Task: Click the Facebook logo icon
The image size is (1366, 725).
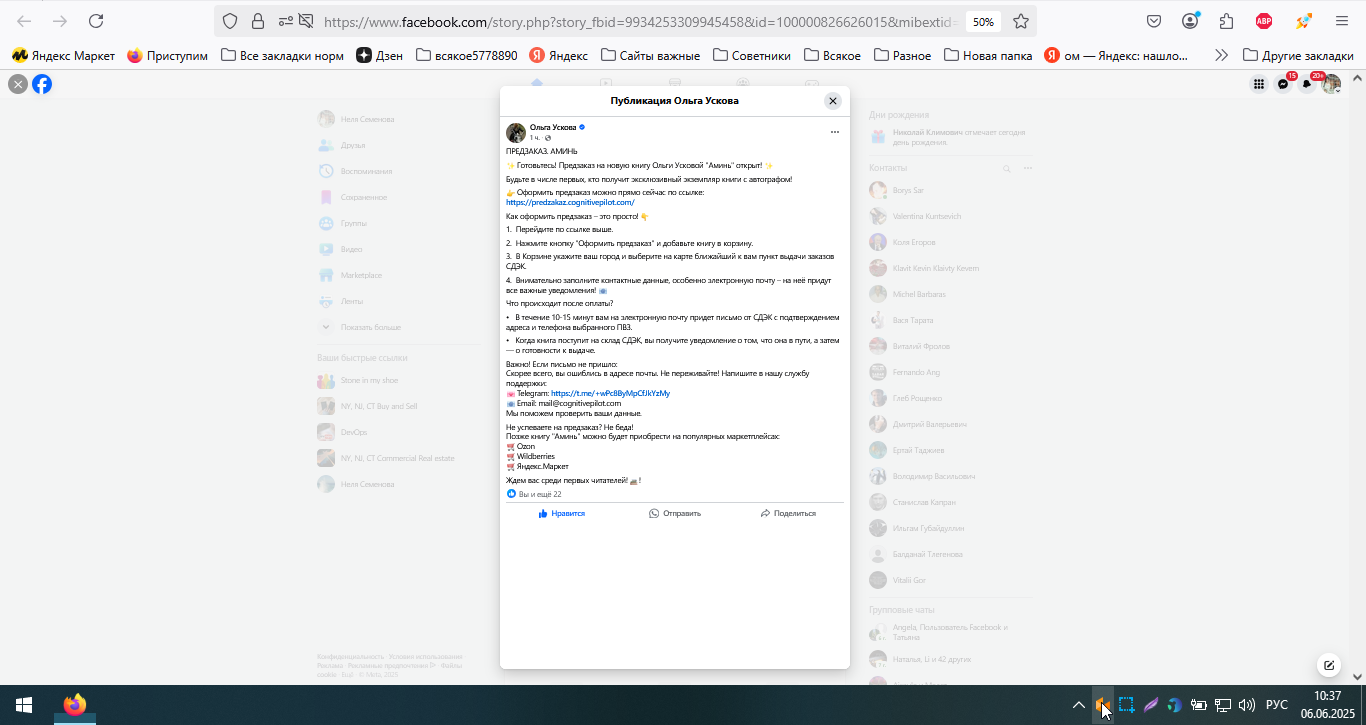Action: point(42,85)
